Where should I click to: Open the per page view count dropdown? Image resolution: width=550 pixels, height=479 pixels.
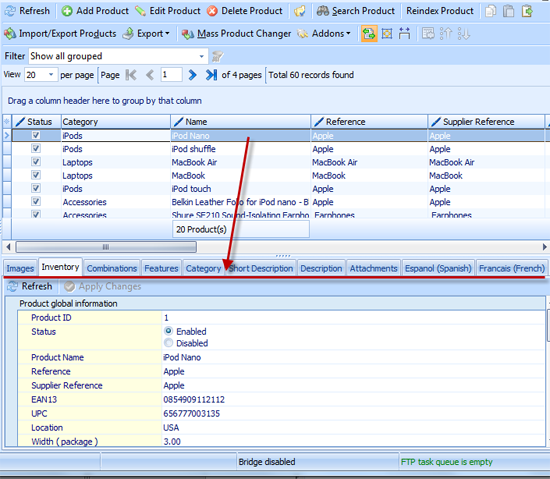pos(41,75)
